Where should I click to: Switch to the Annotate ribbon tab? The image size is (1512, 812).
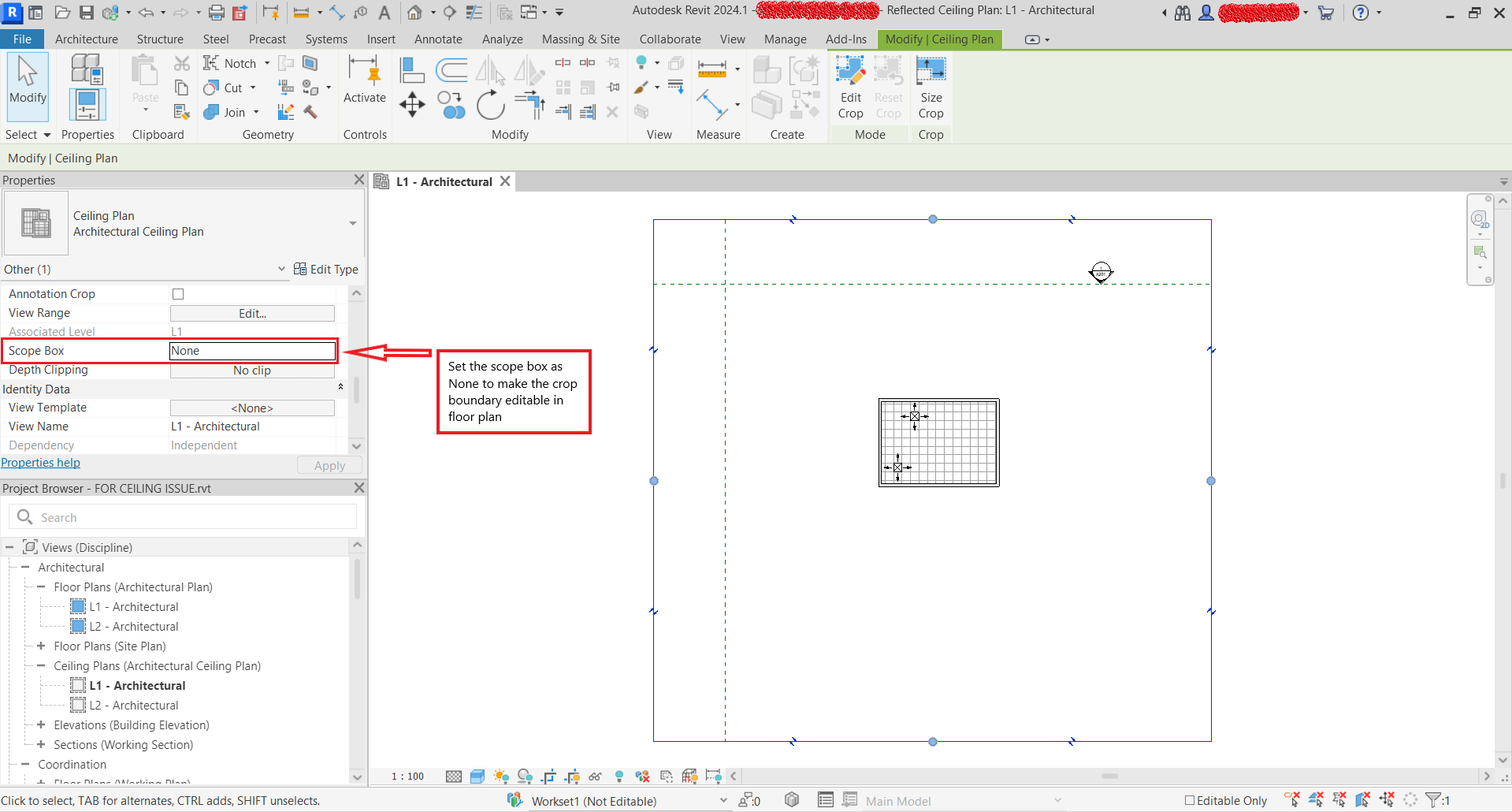point(438,39)
